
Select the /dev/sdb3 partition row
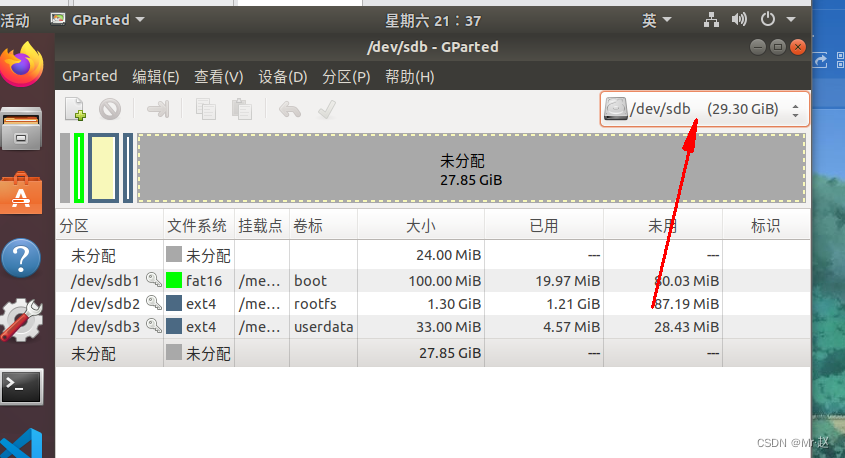433,327
